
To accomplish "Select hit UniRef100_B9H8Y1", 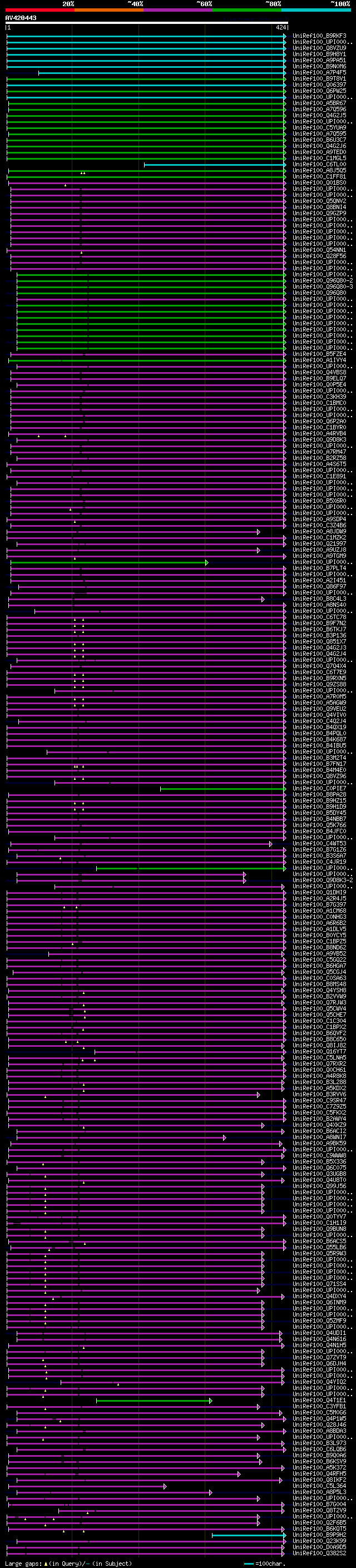I will coord(319,54).
